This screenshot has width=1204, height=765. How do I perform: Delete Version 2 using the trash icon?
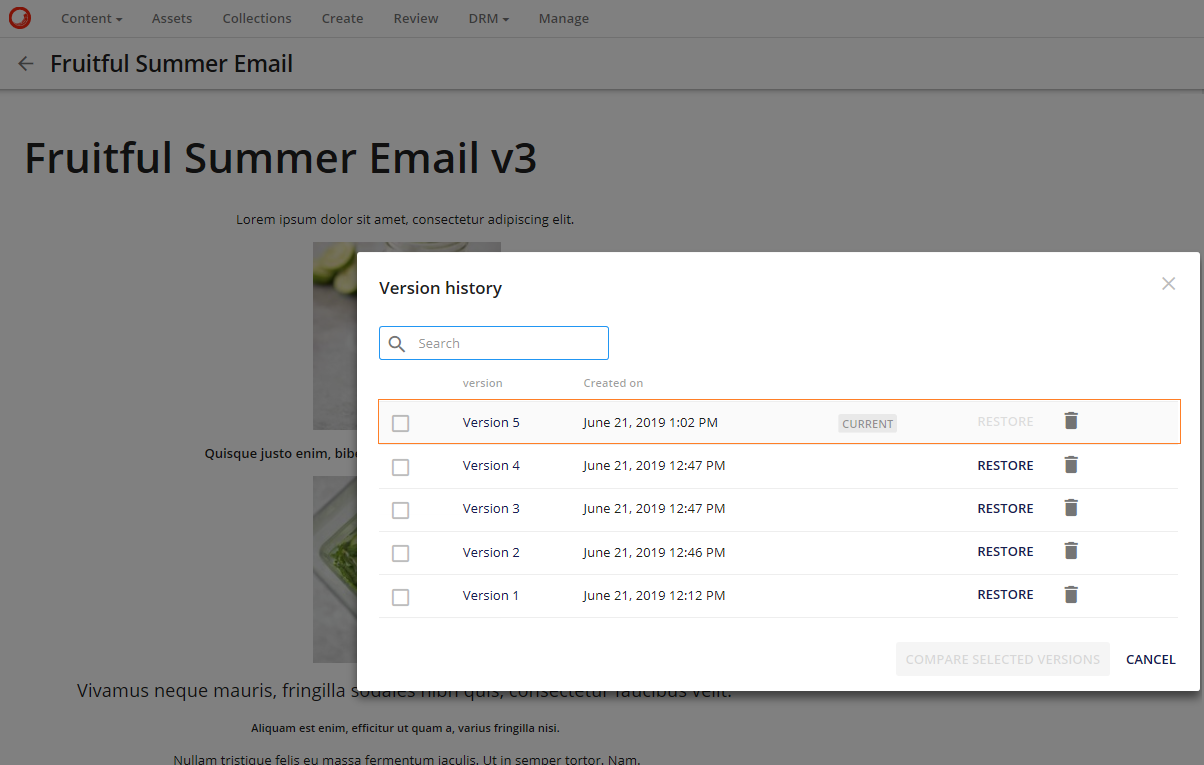click(1070, 551)
